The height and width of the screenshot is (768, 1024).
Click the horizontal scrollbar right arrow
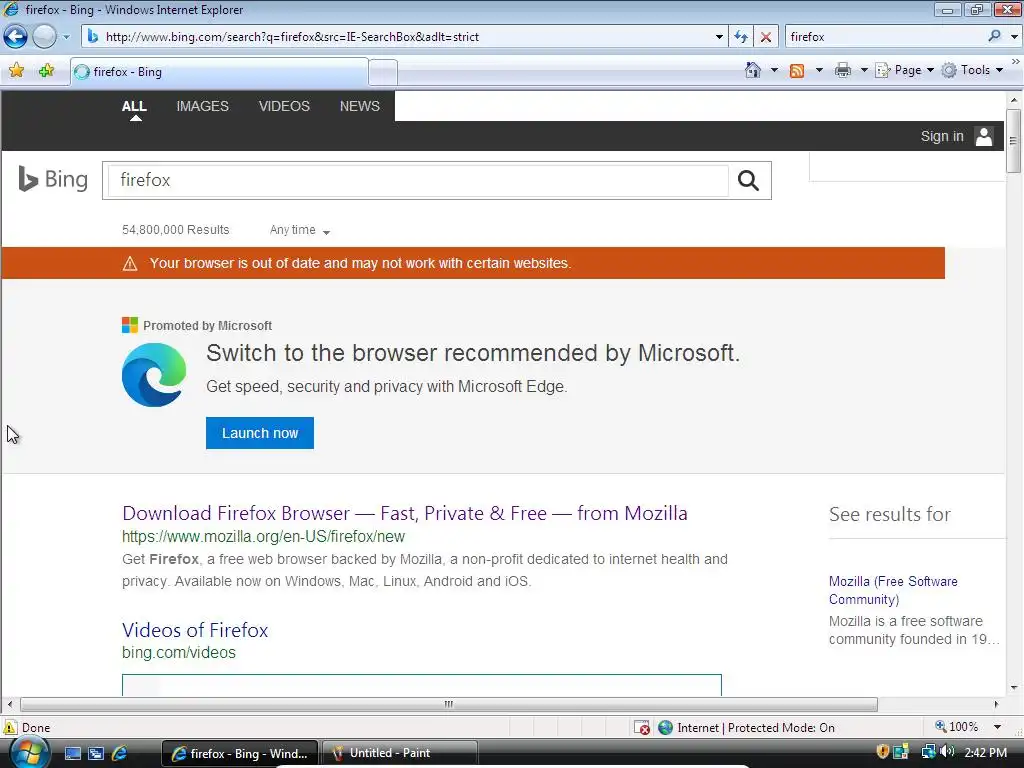996,705
